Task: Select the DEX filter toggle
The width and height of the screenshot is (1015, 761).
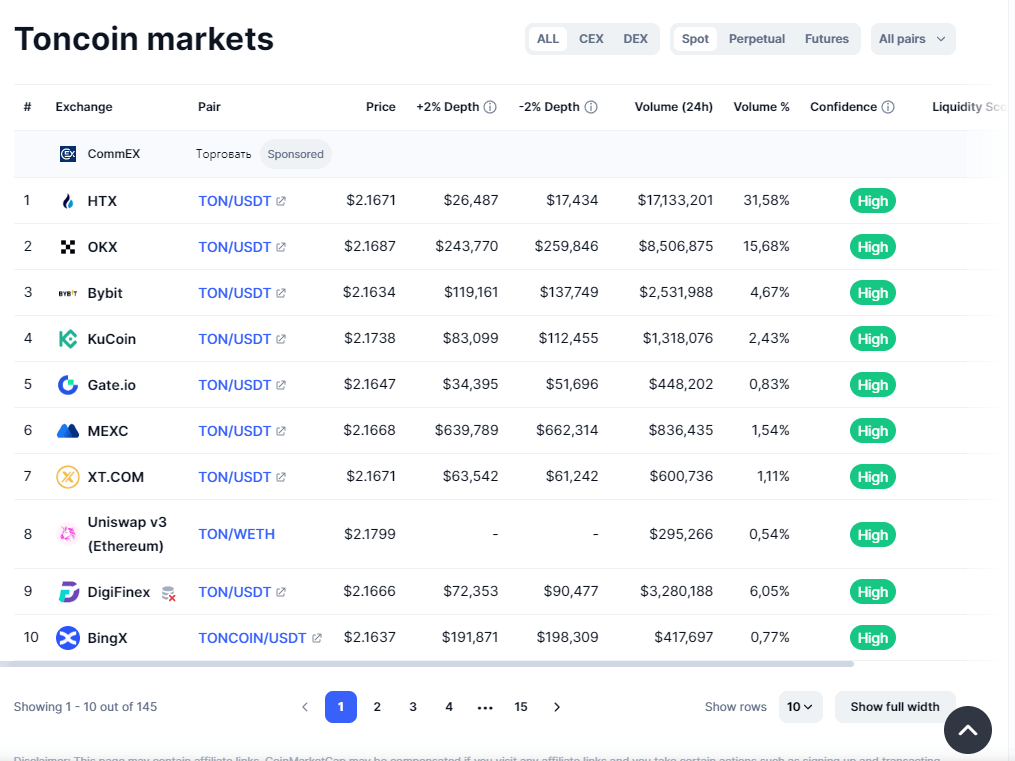Action: [x=635, y=39]
